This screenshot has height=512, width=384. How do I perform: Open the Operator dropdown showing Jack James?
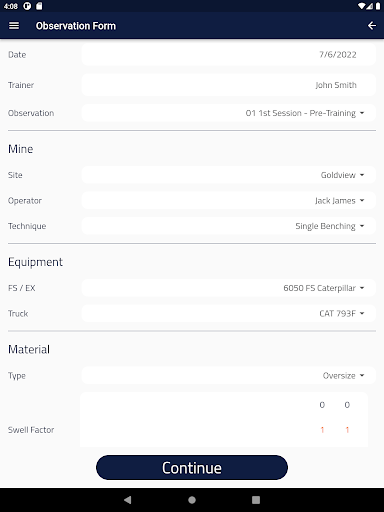pos(228,200)
